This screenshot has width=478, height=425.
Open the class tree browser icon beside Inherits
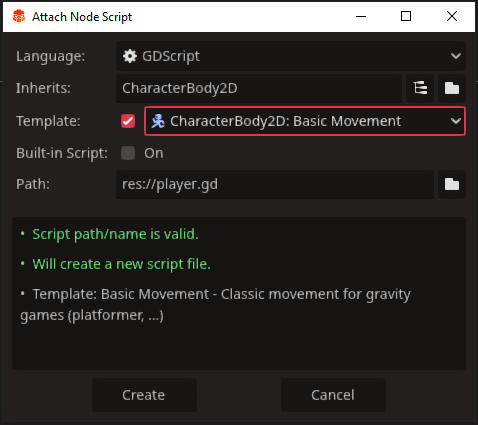pyautogui.click(x=420, y=88)
